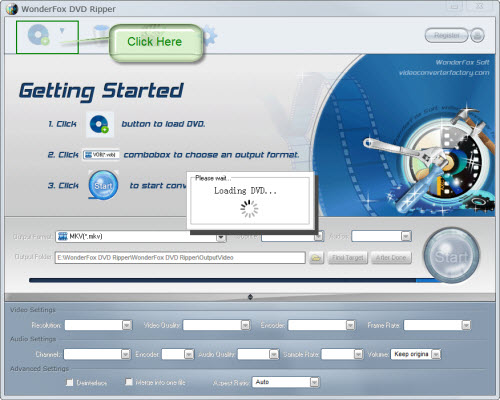Click the After Done button
Viewport: 500px width, 400px height.
point(391,258)
